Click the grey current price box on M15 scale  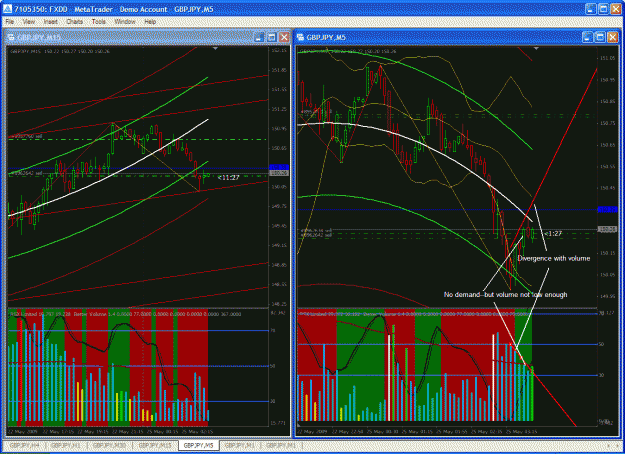279,173
